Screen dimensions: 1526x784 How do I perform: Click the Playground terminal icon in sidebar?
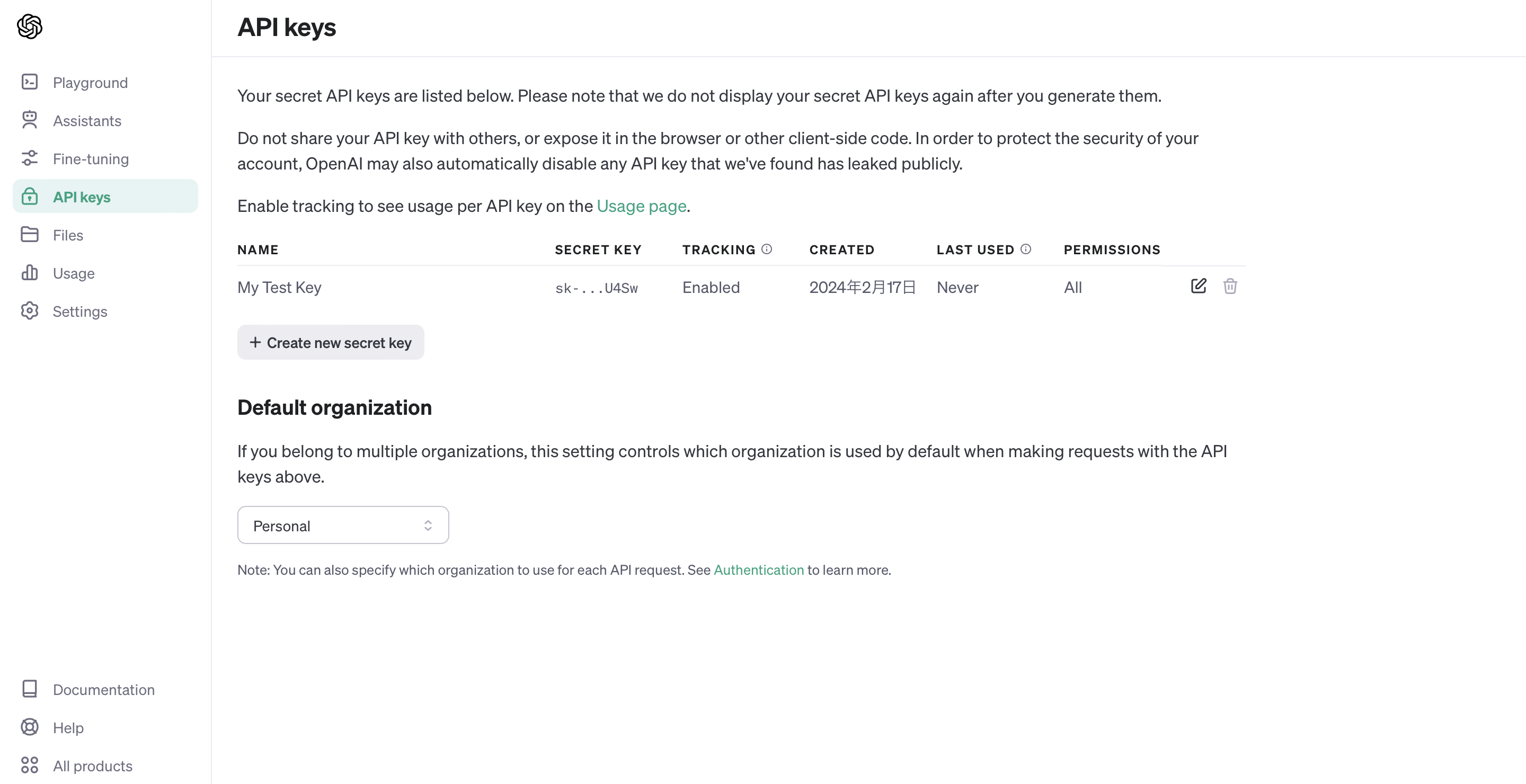[x=30, y=82]
